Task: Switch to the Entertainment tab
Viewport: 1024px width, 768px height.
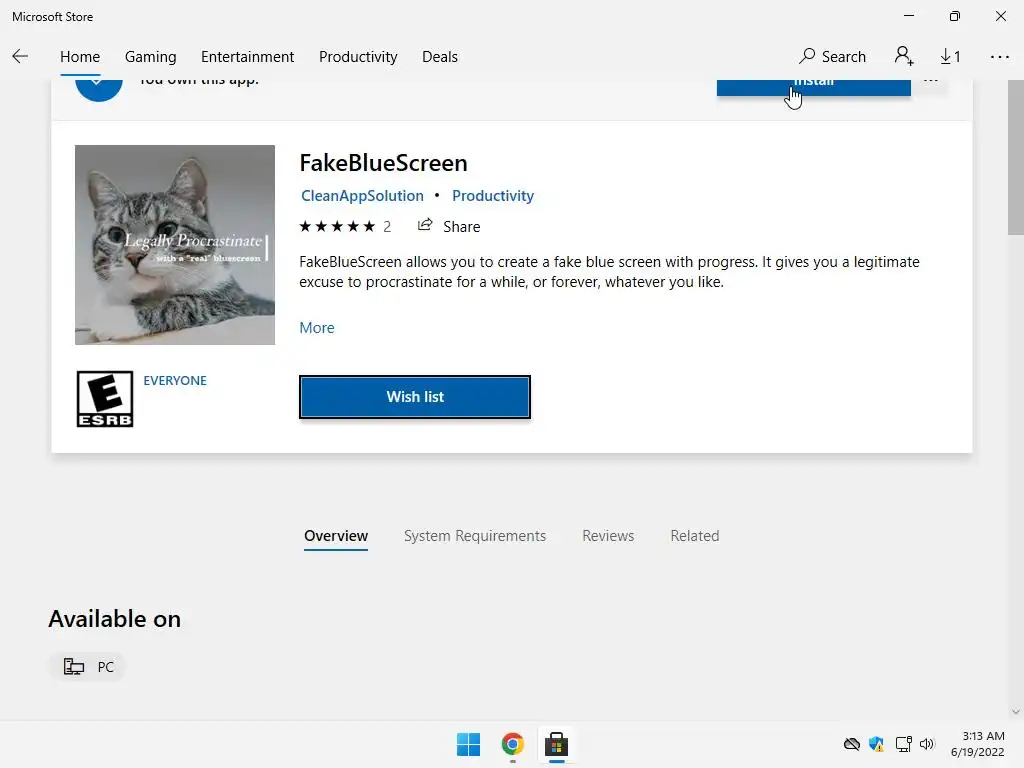Action: pos(248,57)
